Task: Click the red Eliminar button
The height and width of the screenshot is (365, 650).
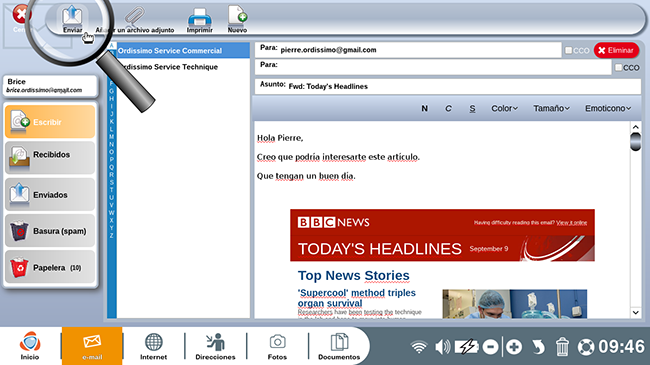Action: tap(616, 50)
